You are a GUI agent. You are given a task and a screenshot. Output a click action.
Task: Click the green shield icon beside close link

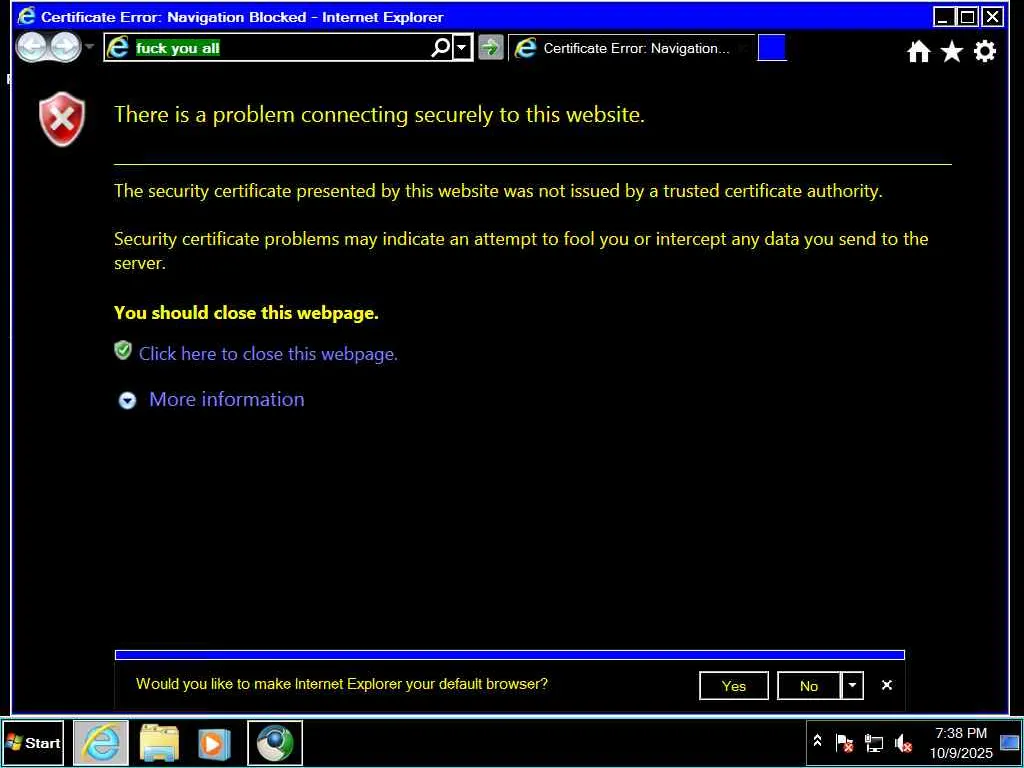123,351
